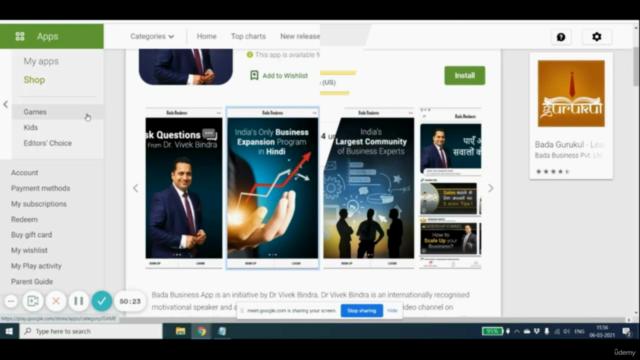Click the recorder webcam icon
The height and width of the screenshot is (360, 640).
click(x=33, y=301)
